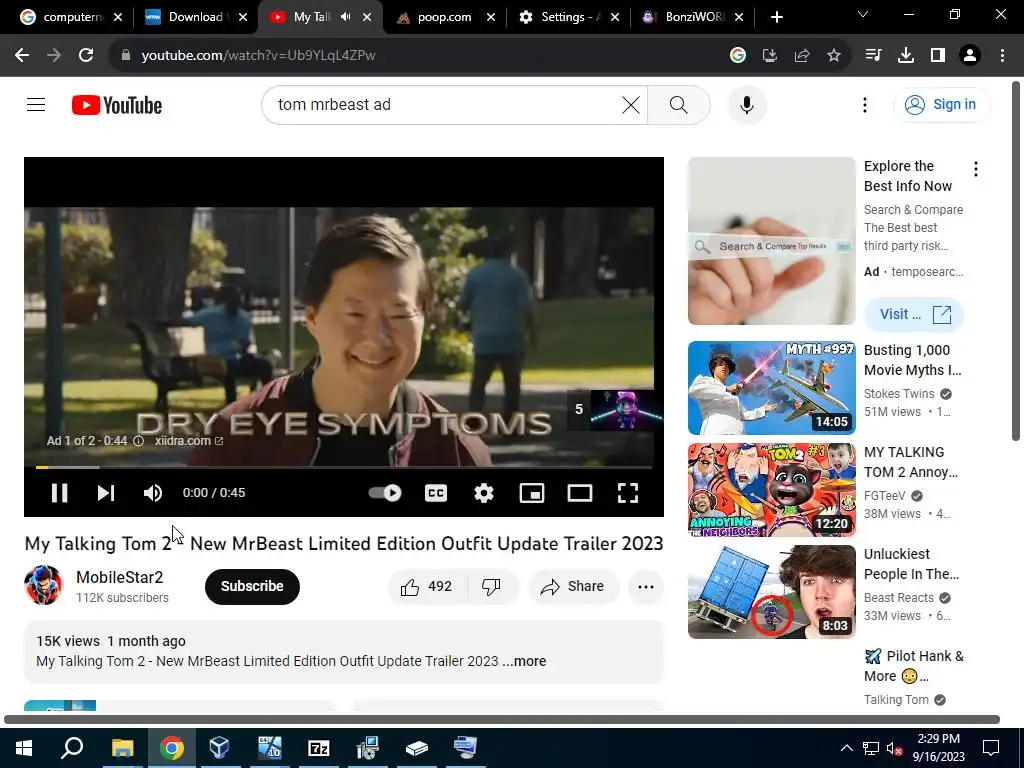
Task: Open media controls icon in toolbar
Action: tap(873, 56)
